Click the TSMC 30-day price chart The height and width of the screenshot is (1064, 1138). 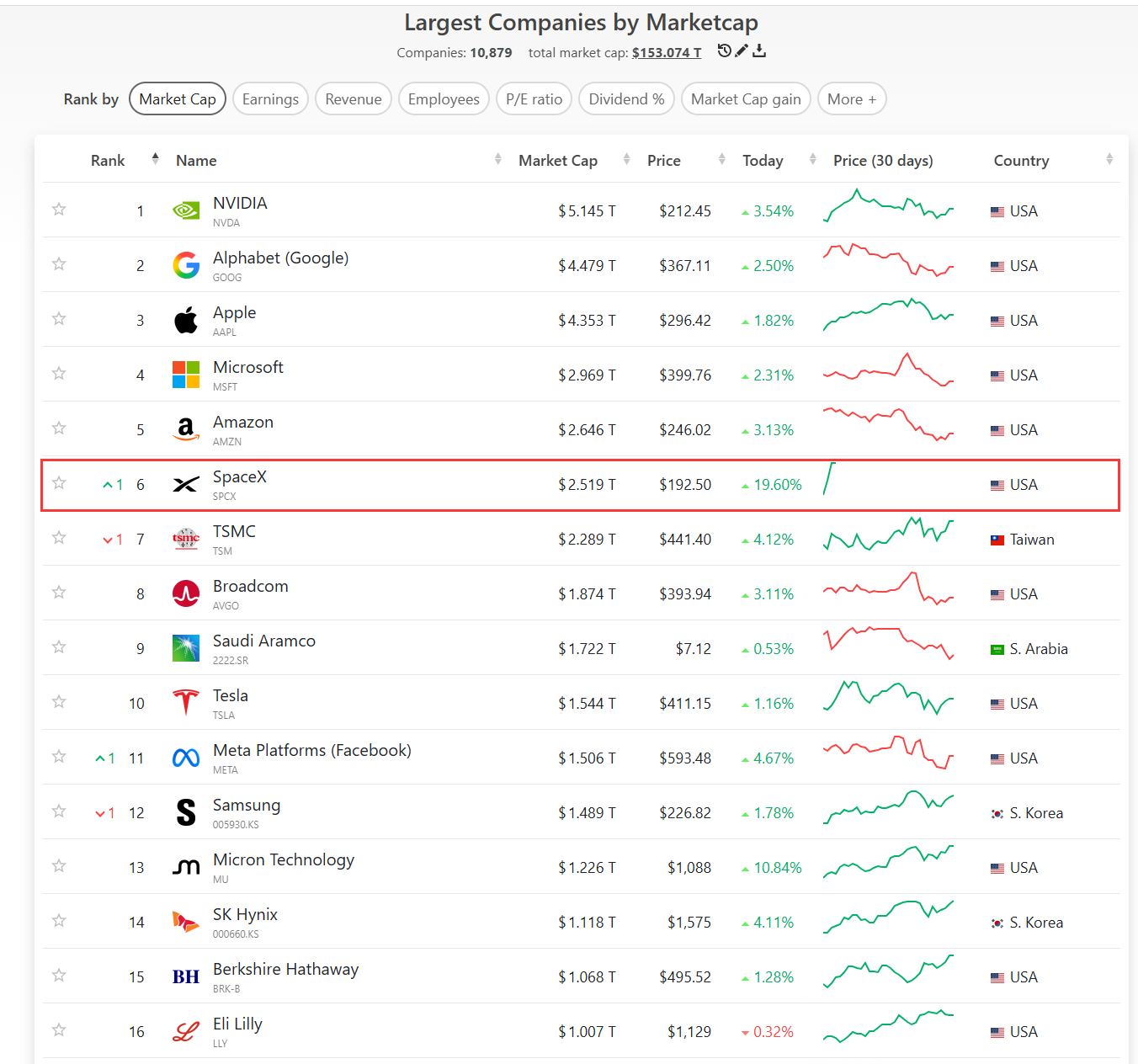click(888, 535)
